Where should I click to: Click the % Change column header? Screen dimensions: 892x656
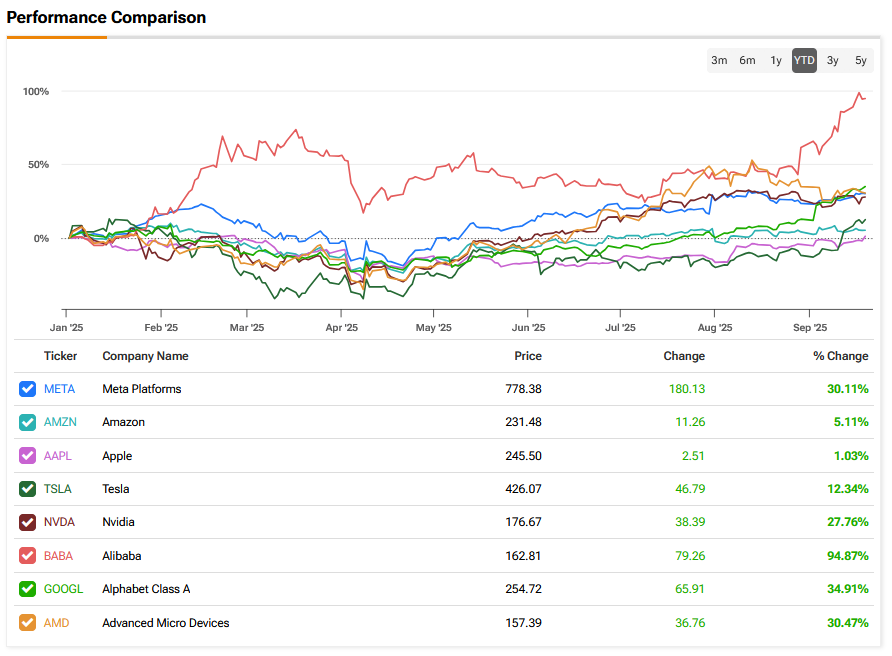click(x=841, y=356)
